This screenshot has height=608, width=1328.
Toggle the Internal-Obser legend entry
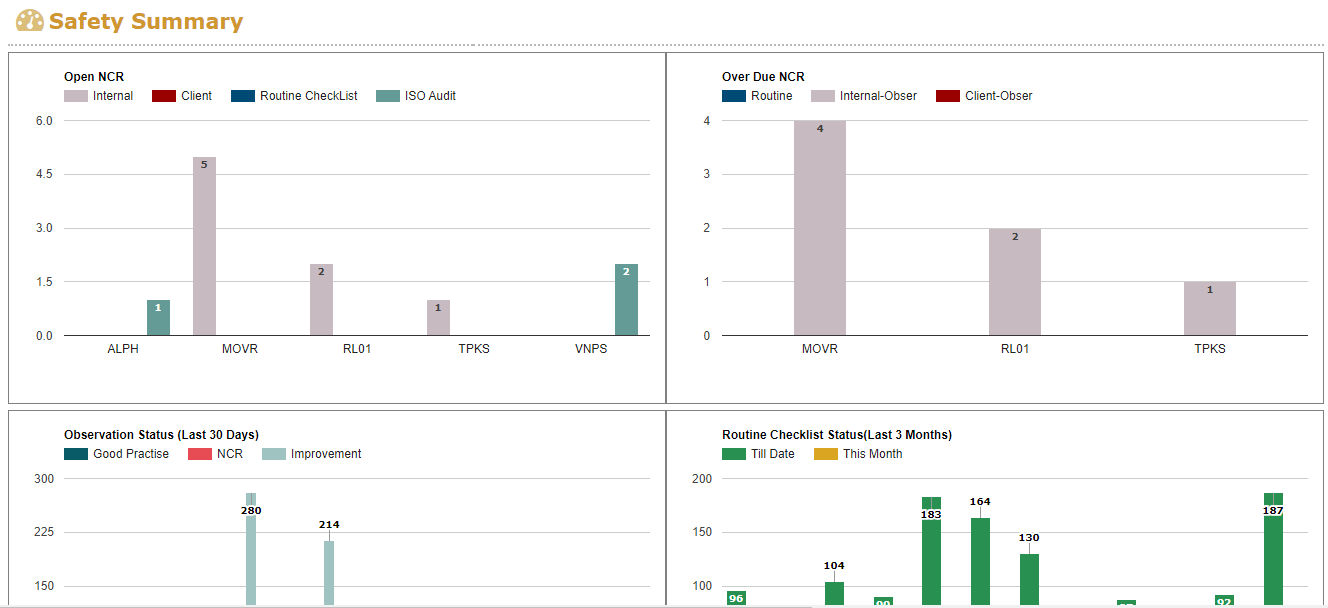point(864,96)
